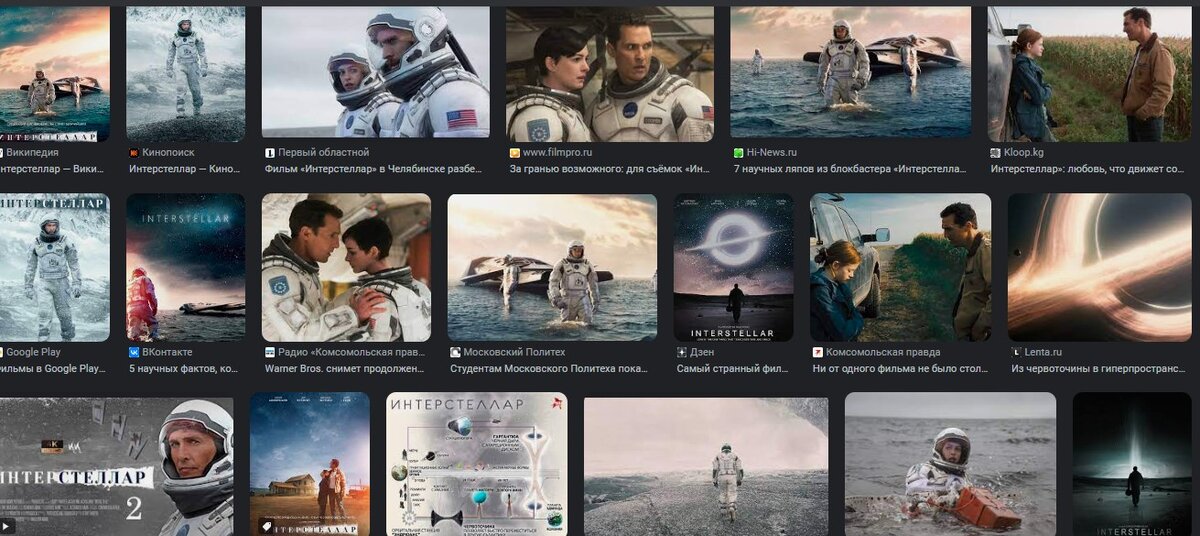The width and height of the screenshot is (1200, 536).
Task: Click the Первый областной favicon
Action: point(269,153)
